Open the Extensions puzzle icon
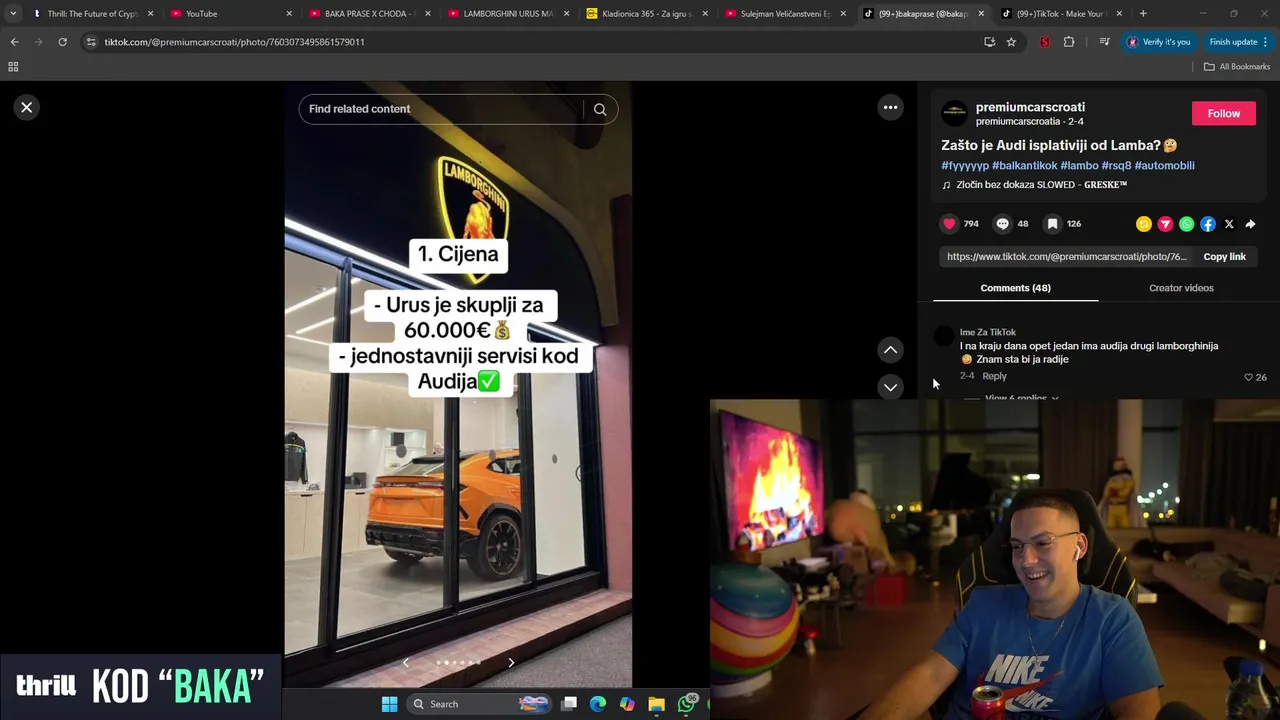The width and height of the screenshot is (1280, 720). 1069,42
